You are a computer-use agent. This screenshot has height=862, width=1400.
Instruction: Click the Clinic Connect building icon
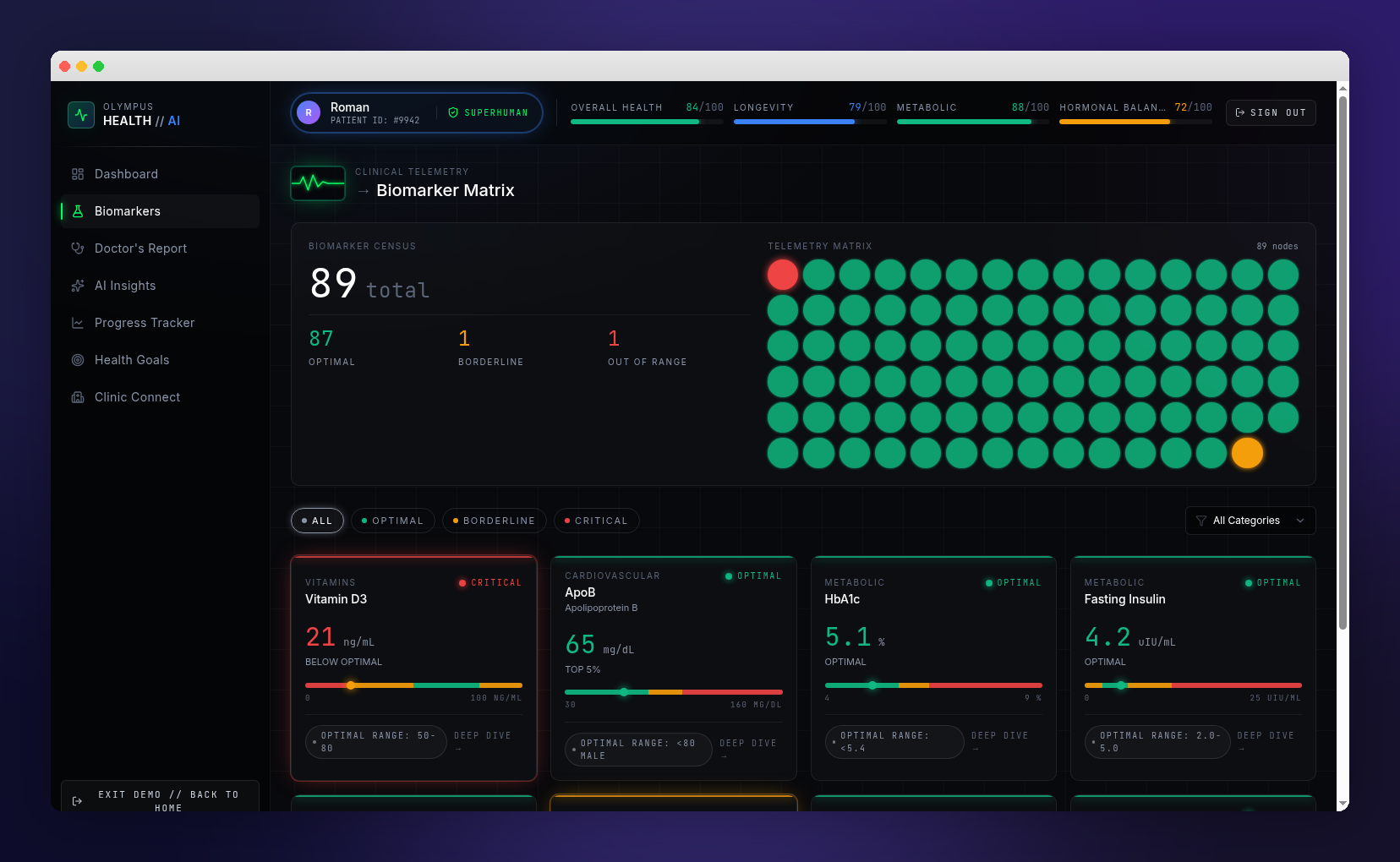pos(78,397)
